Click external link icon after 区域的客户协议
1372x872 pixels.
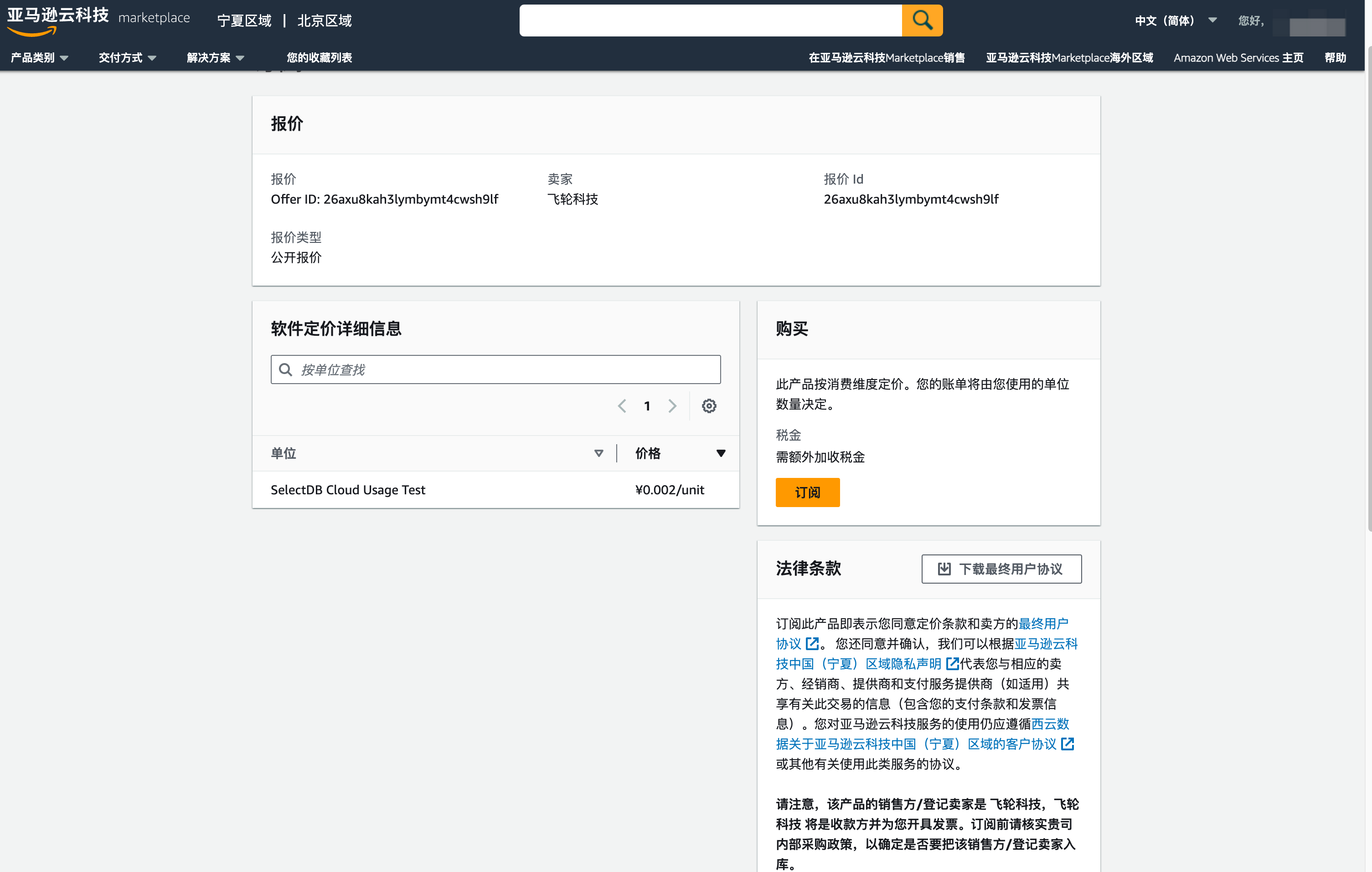point(1067,744)
